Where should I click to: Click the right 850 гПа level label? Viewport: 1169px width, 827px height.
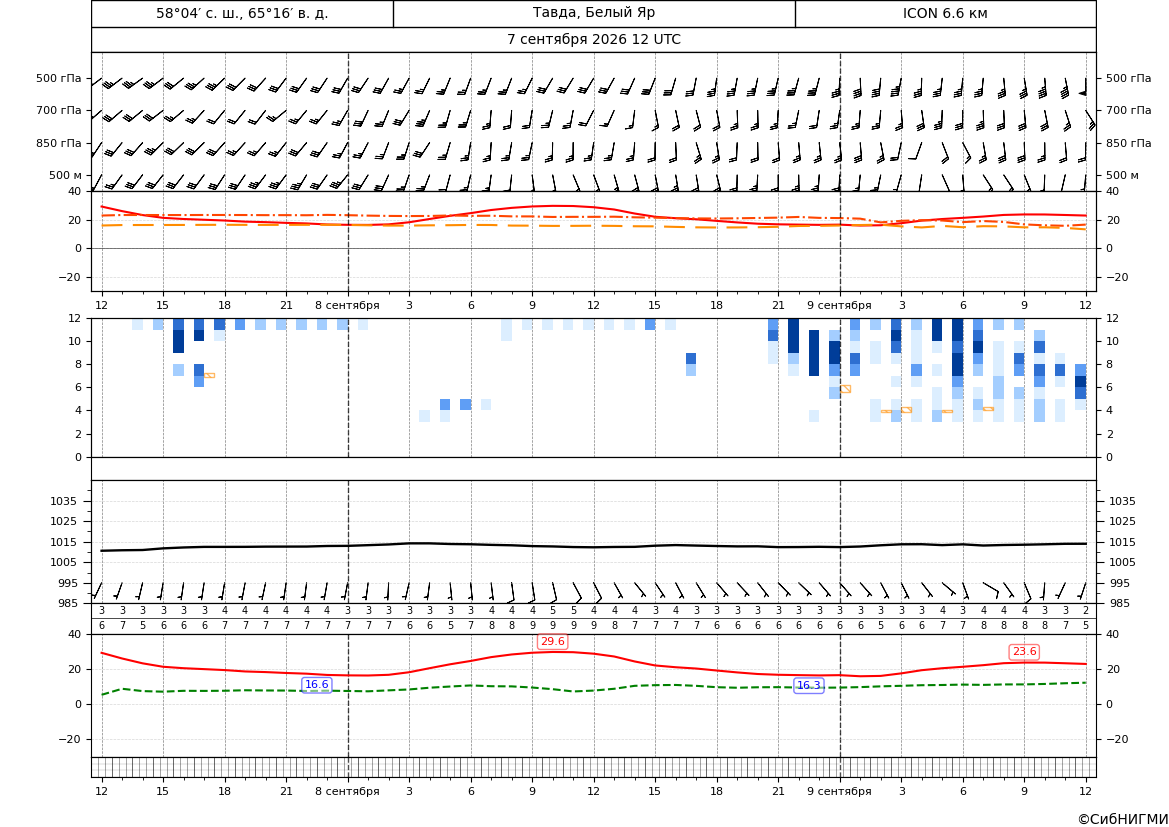[1129, 143]
